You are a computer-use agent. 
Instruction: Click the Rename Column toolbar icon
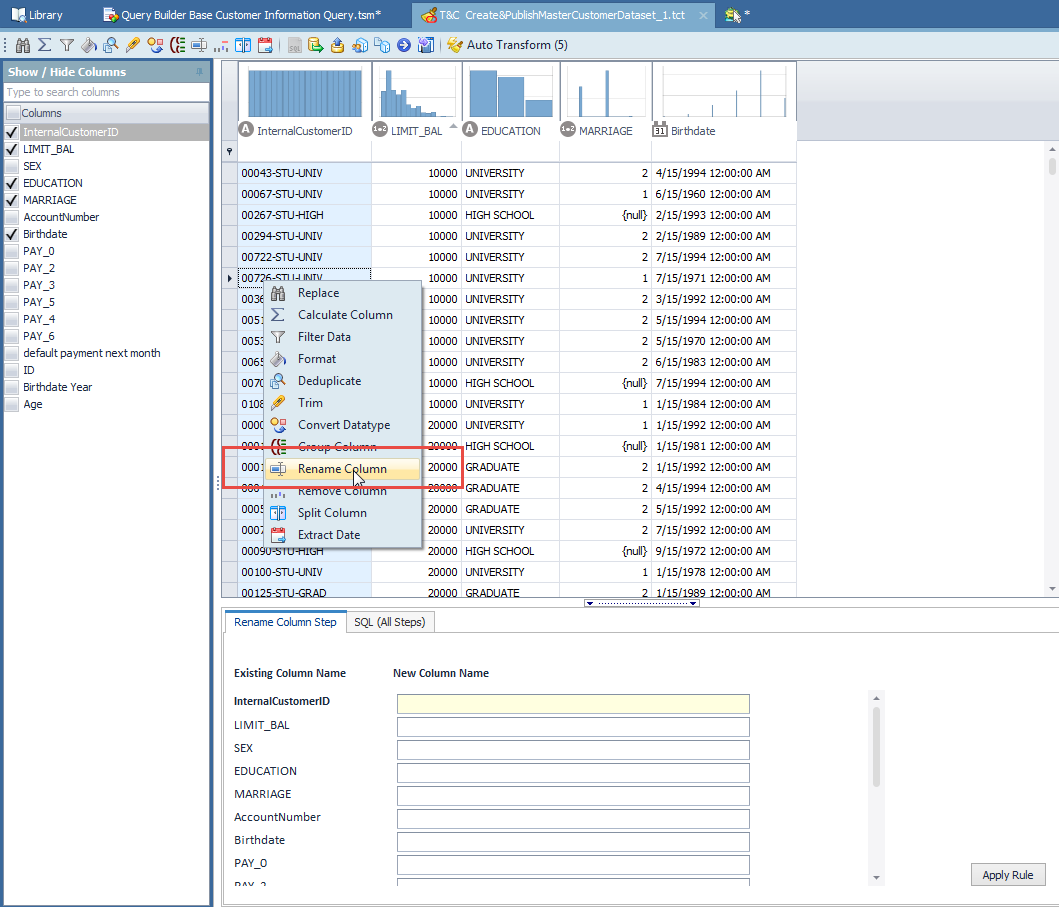(x=199, y=45)
